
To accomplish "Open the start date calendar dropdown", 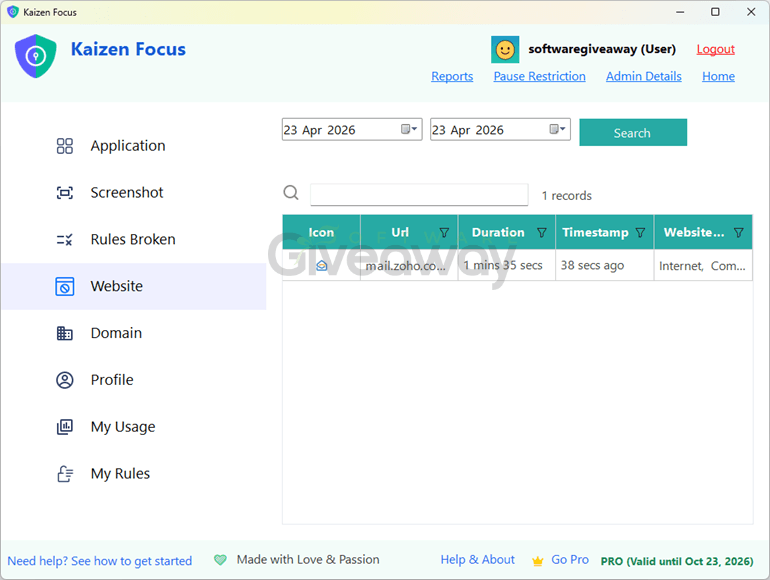I will tap(409, 129).
